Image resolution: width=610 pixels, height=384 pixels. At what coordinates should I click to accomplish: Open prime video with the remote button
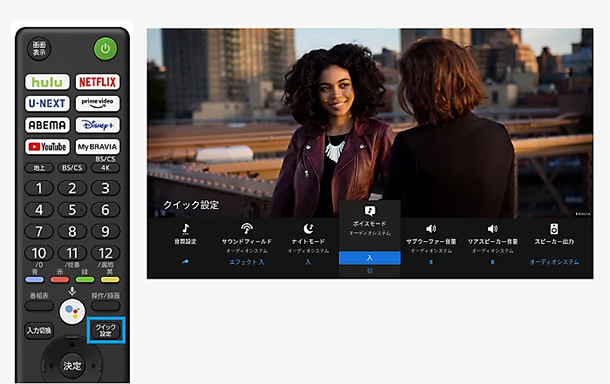[x=97, y=103]
